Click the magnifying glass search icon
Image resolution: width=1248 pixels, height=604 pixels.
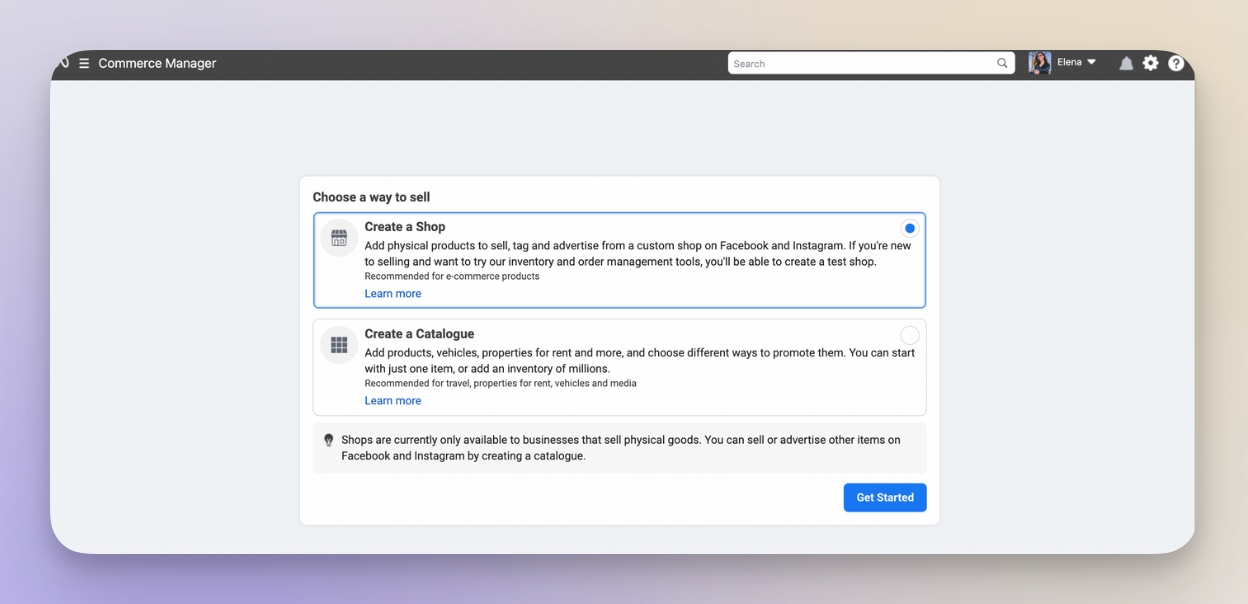1002,63
